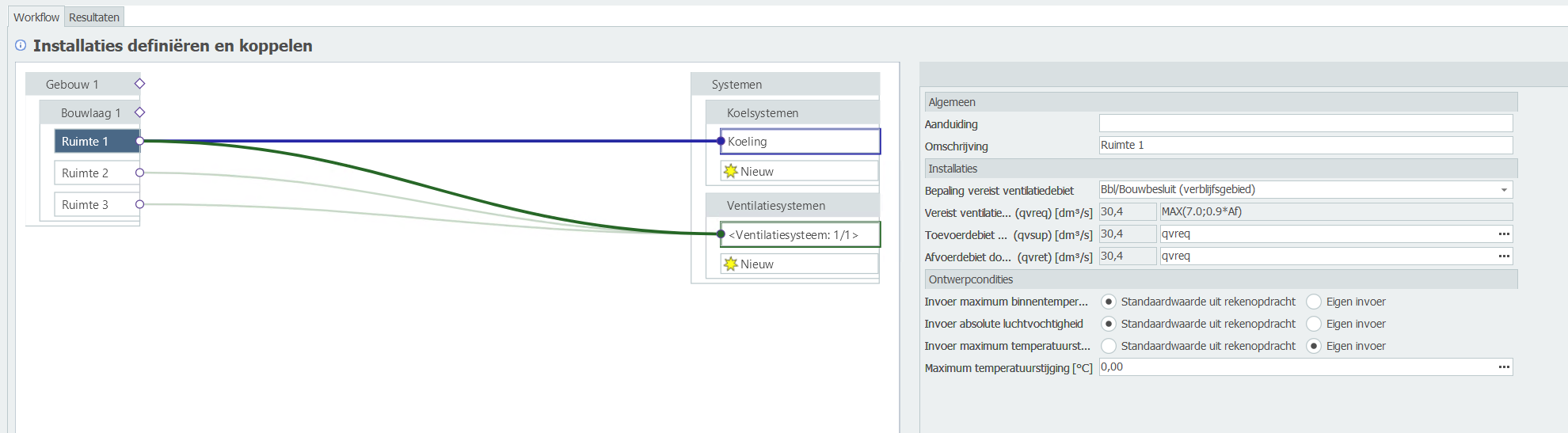1568x433 pixels.
Task: Click into the Aanduiding input field
Action: [x=1306, y=123]
